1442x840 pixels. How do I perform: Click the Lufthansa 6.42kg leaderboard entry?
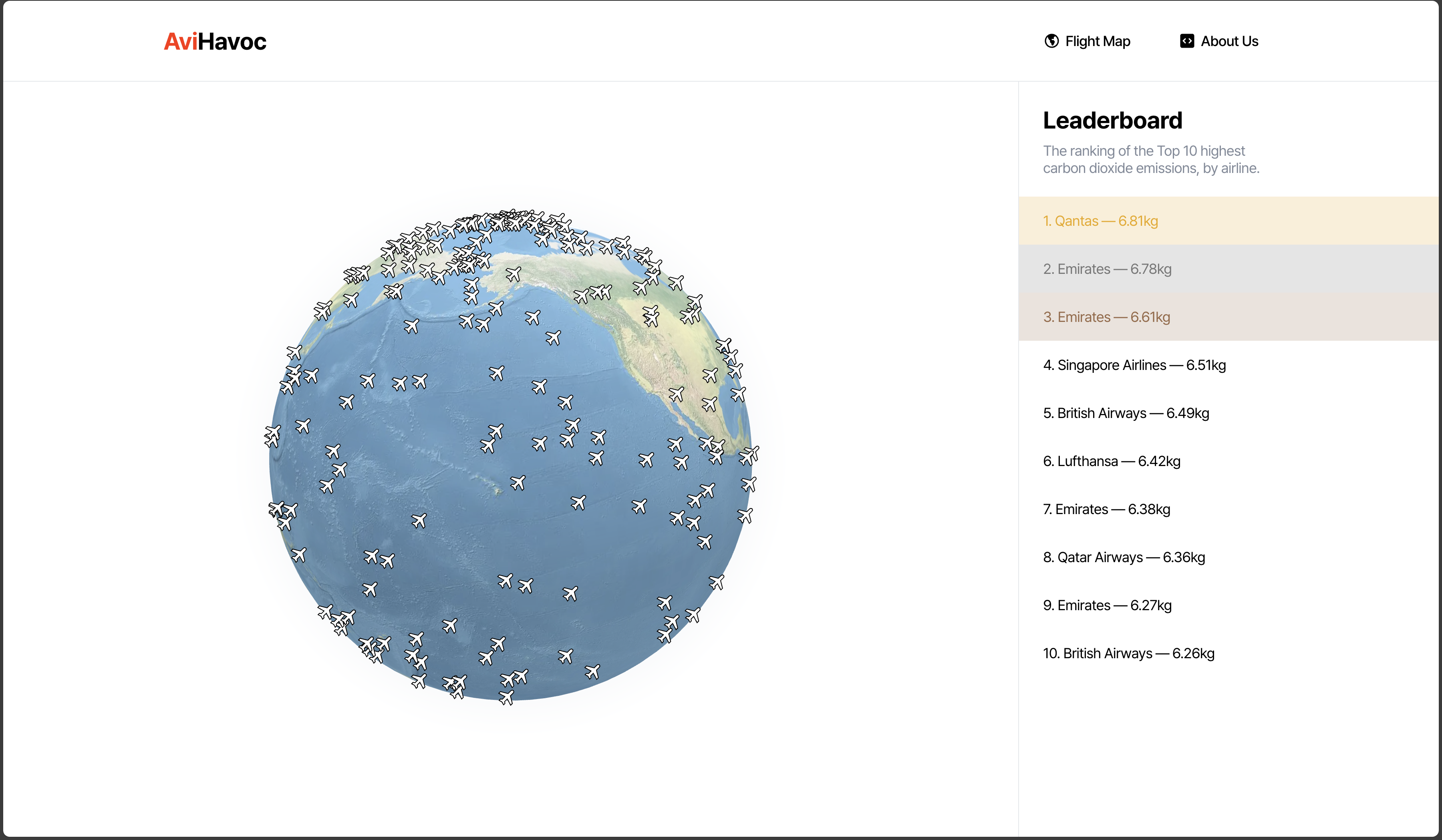tap(1111, 462)
